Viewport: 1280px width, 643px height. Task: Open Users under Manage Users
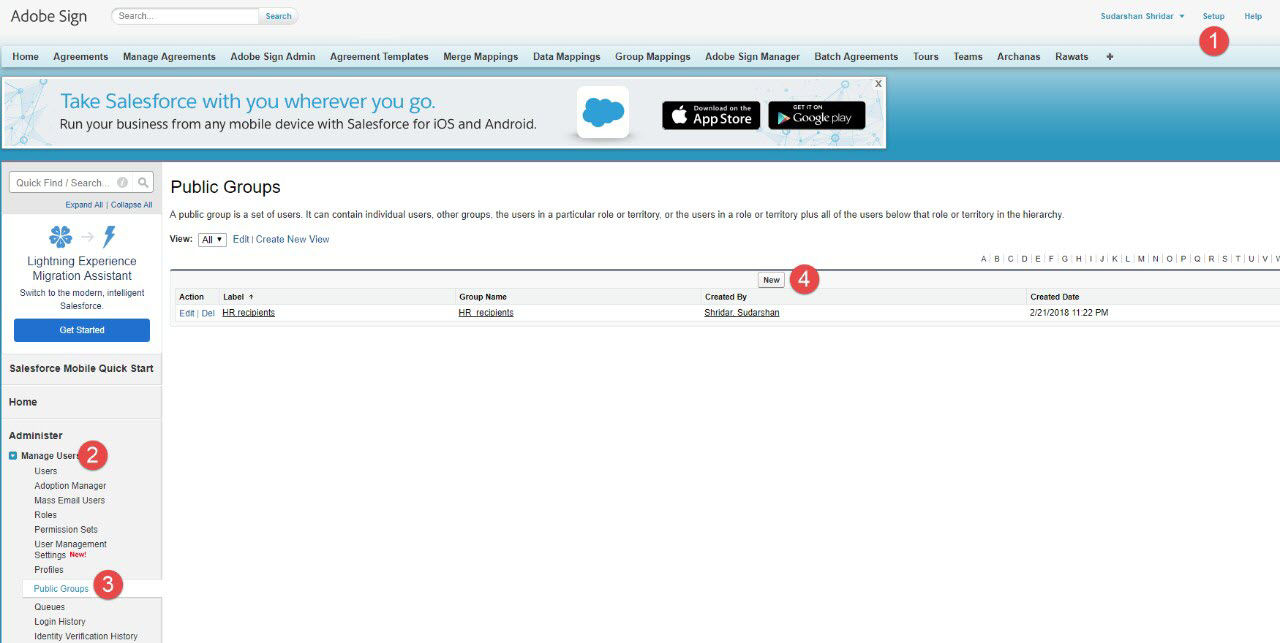pos(46,471)
